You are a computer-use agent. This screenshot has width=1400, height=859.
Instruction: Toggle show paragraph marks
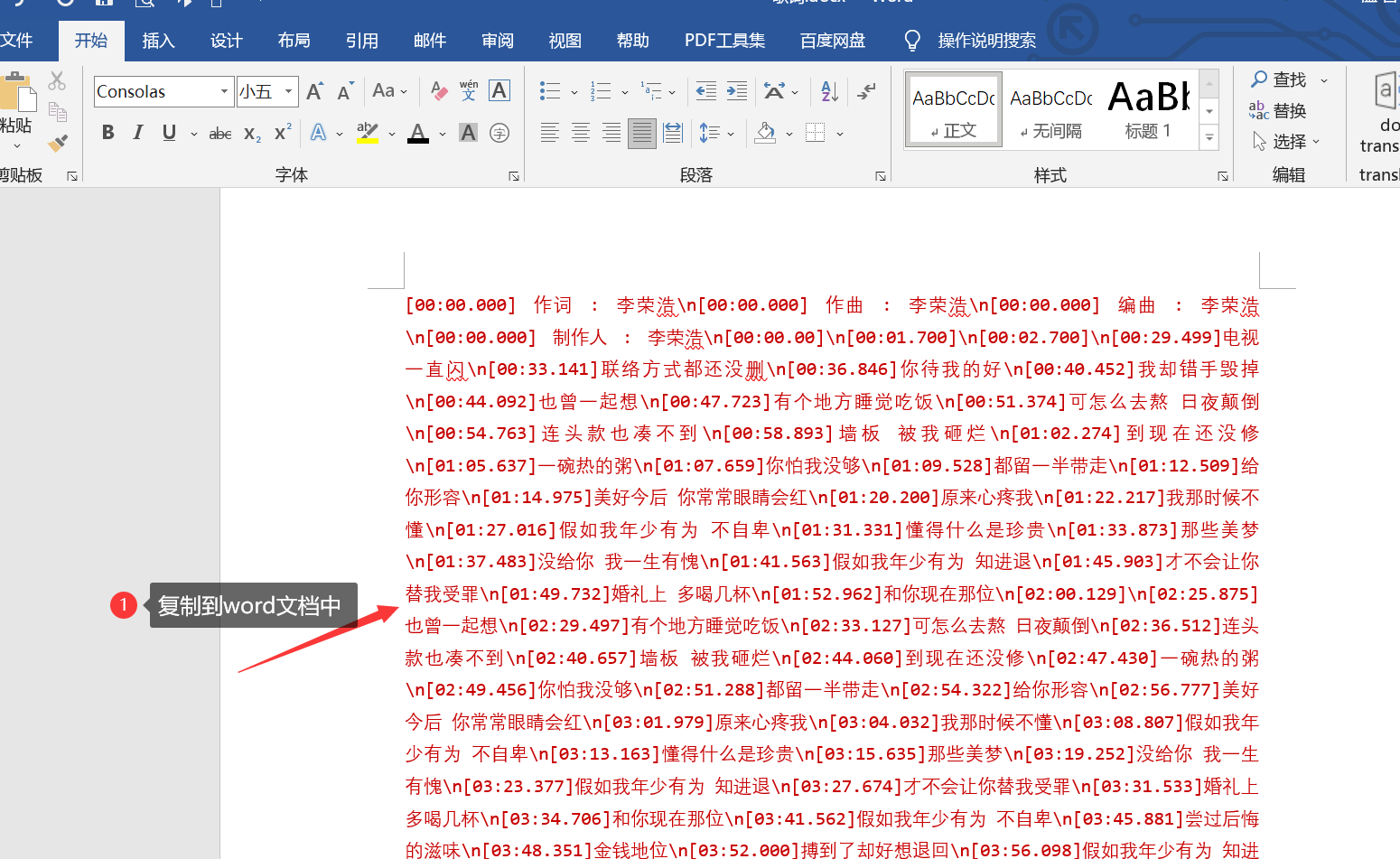tap(866, 91)
